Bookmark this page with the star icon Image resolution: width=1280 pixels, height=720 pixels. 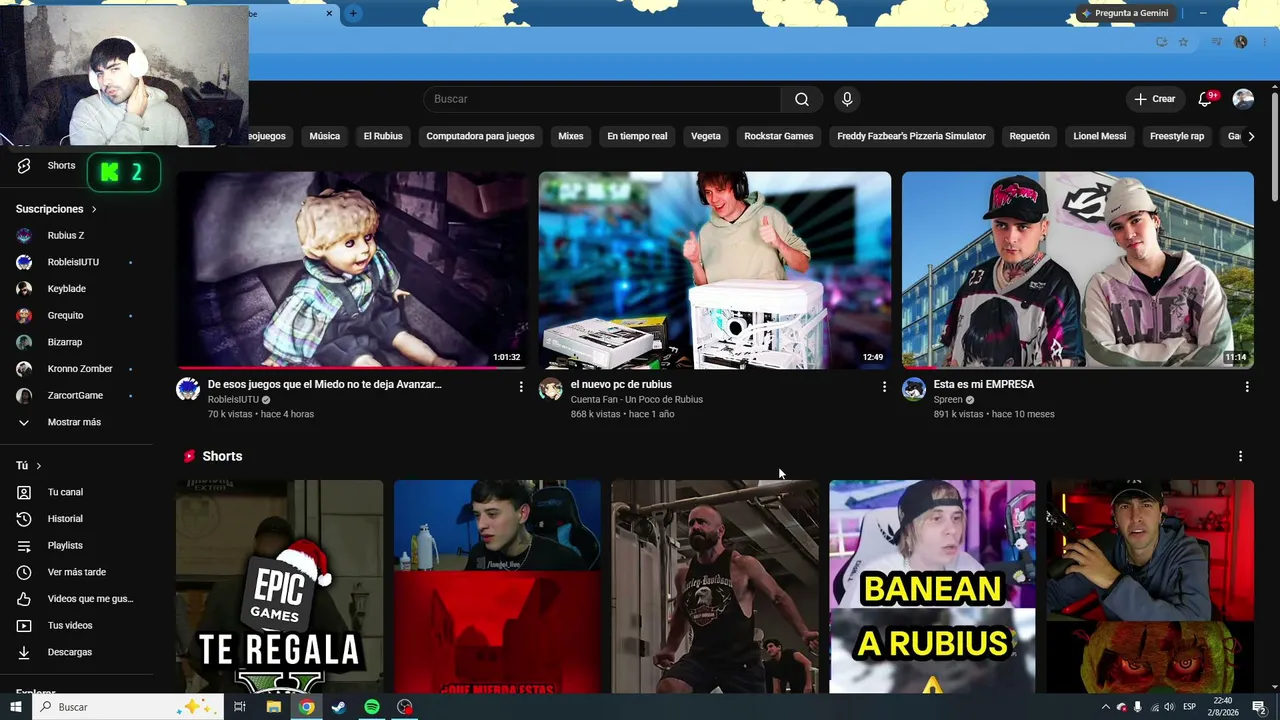pyautogui.click(x=1183, y=42)
